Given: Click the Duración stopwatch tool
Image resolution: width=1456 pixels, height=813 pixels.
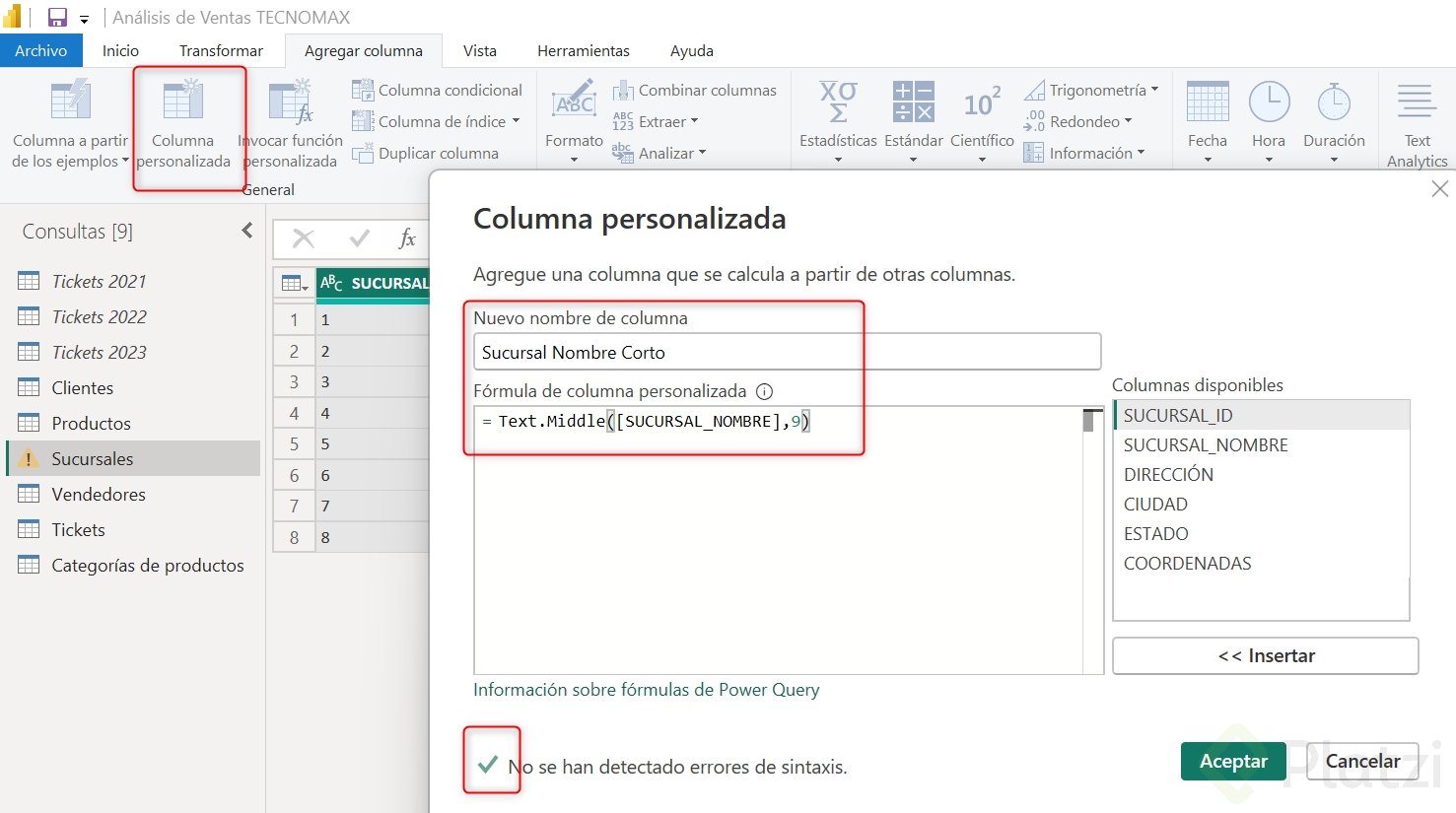Looking at the screenshot, I should coord(1334,120).
